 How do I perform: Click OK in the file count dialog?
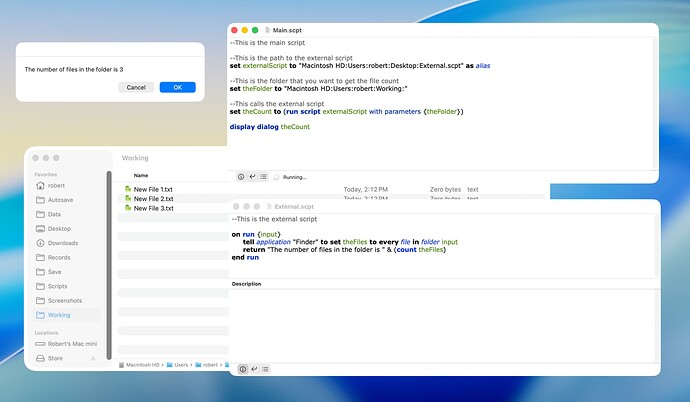[x=177, y=87]
